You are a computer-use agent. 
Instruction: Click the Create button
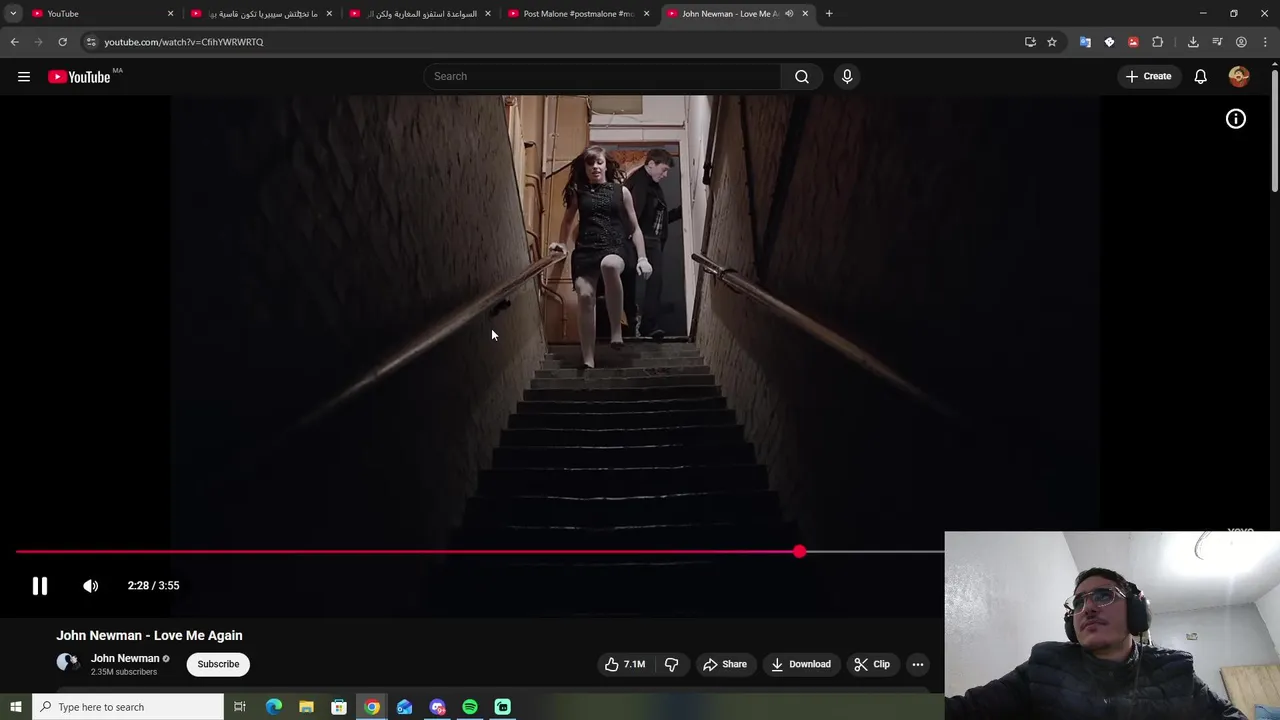(x=1148, y=76)
